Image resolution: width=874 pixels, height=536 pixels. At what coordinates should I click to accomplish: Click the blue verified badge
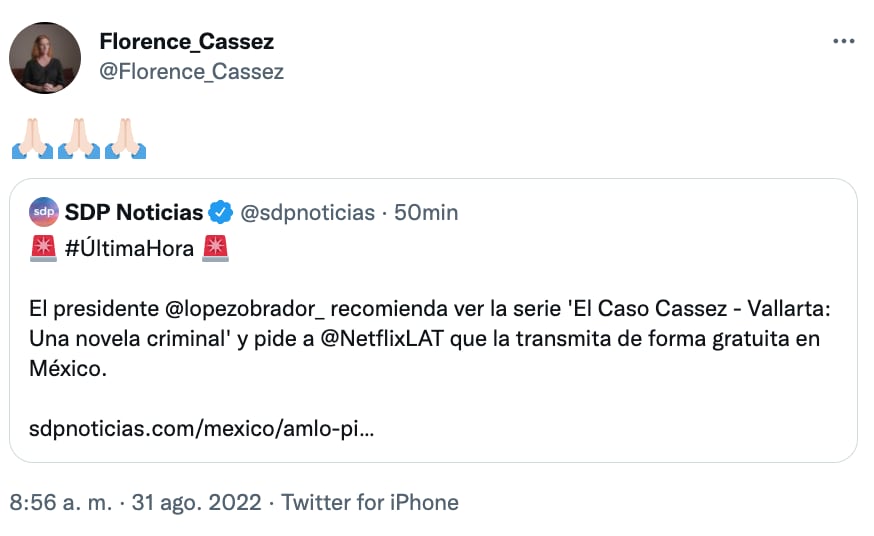(x=222, y=212)
